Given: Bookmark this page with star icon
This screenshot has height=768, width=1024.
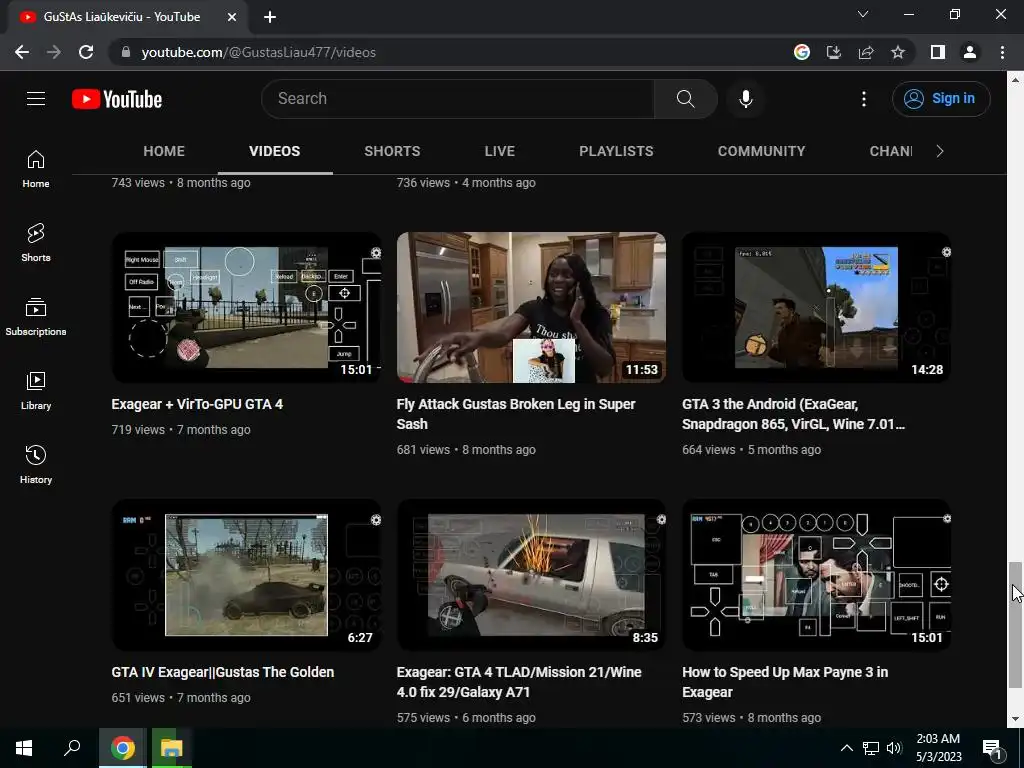Looking at the screenshot, I should click(898, 52).
